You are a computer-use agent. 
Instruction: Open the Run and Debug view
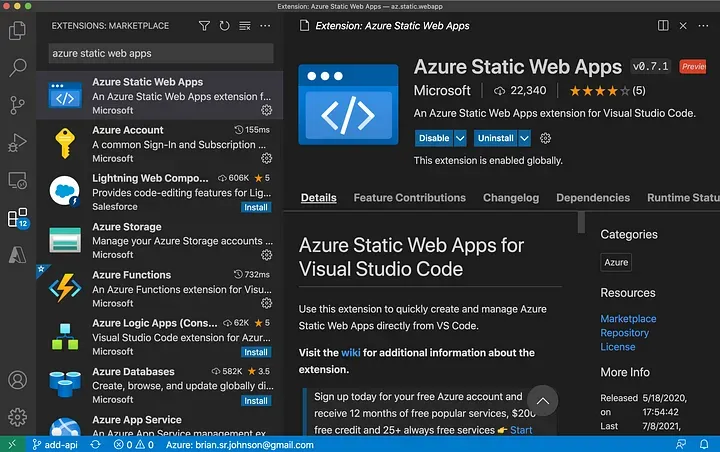pyautogui.click(x=17, y=143)
